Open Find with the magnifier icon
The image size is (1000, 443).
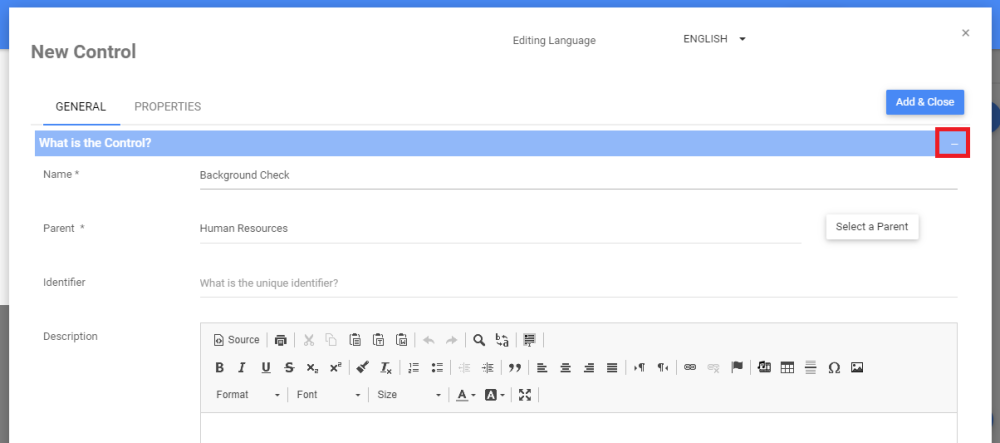(479, 340)
